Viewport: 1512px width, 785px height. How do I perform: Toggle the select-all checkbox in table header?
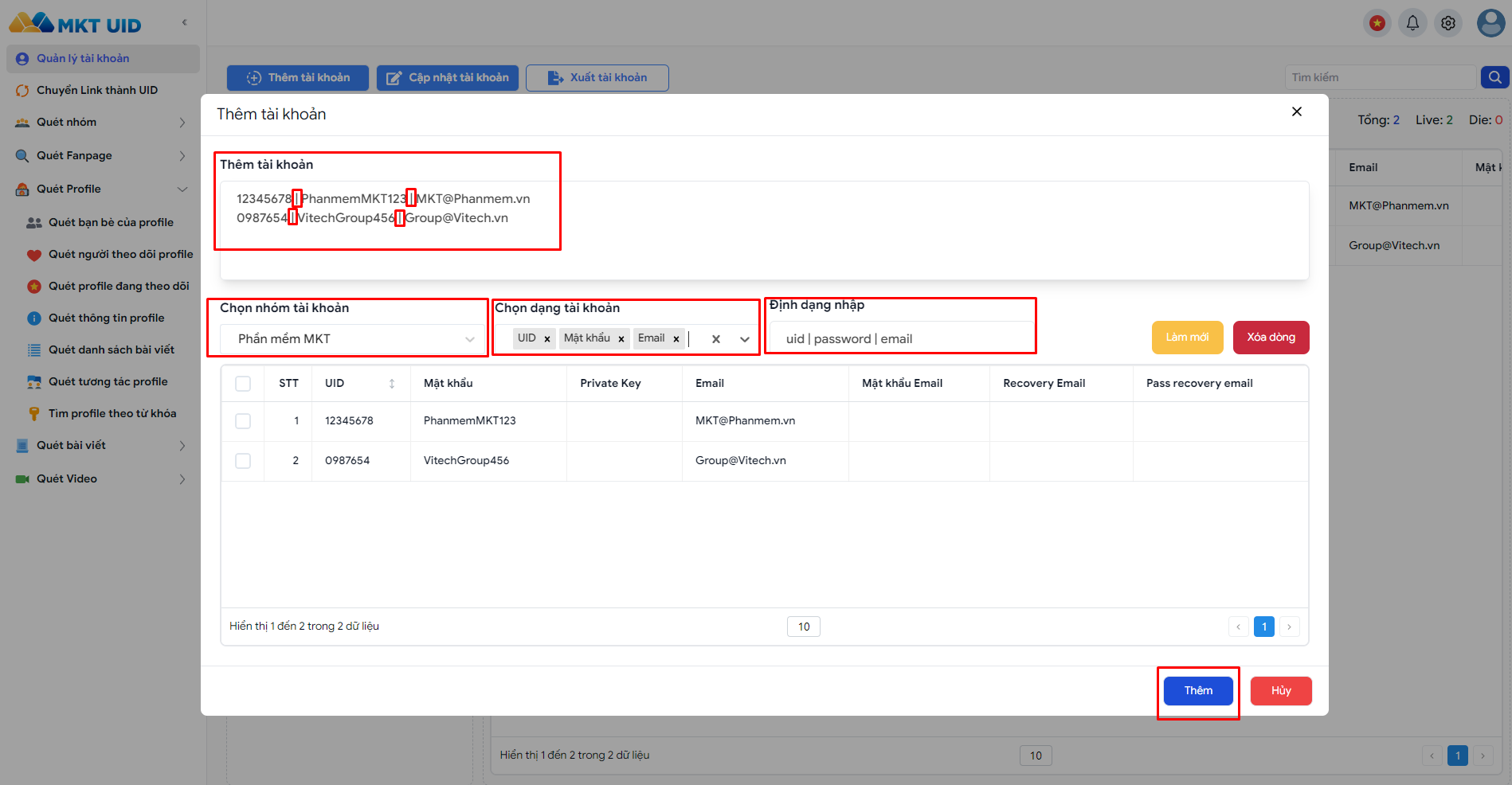243,384
